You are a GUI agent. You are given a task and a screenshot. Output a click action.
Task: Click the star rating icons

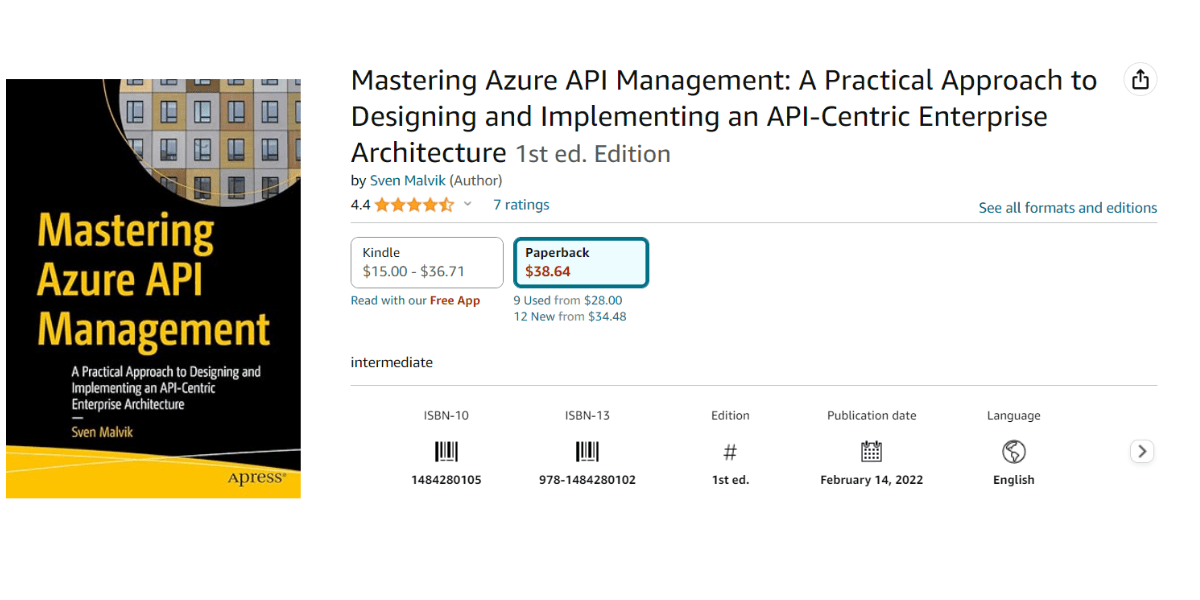[414, 205]
